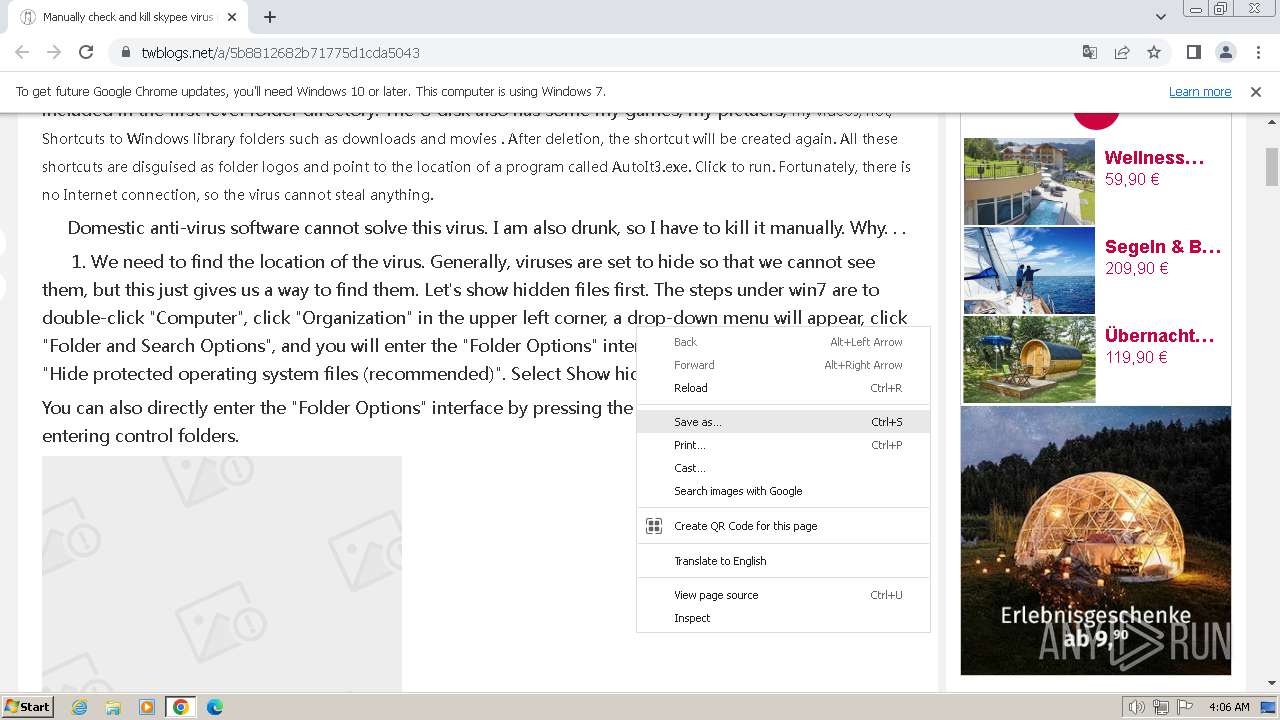Viewport: 1280px width, 720px height.
Task: Click the scrollbar up arrow
Action: (x=1272, y=122)
